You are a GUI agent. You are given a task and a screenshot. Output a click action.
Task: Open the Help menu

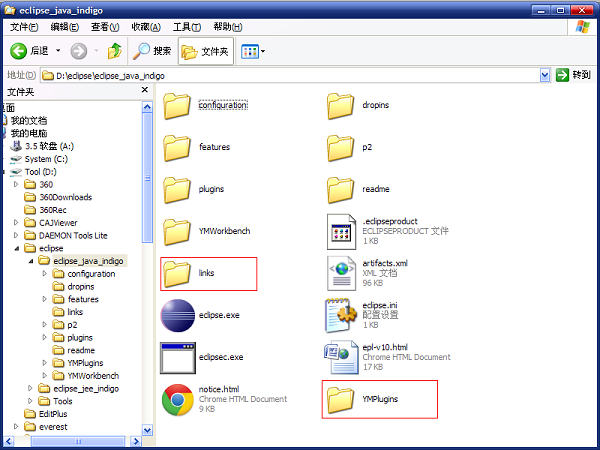click(228, 27)
